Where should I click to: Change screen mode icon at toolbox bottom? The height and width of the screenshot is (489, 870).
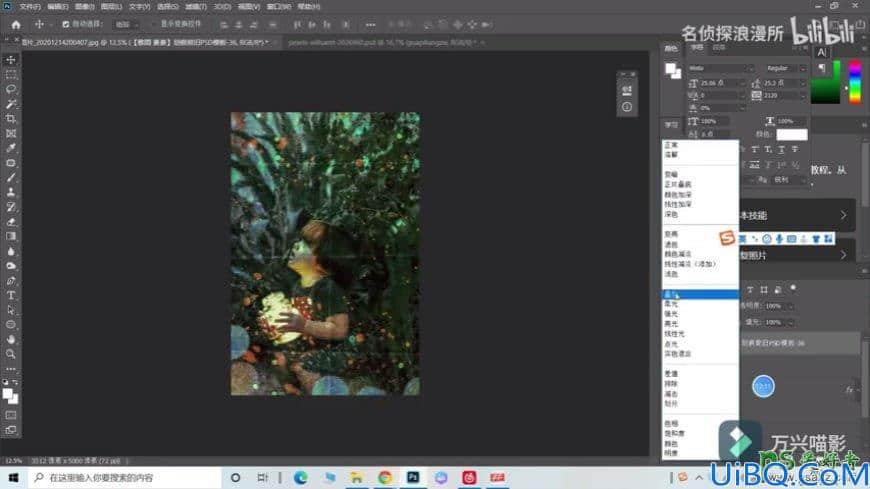click(x=11, y=430)
